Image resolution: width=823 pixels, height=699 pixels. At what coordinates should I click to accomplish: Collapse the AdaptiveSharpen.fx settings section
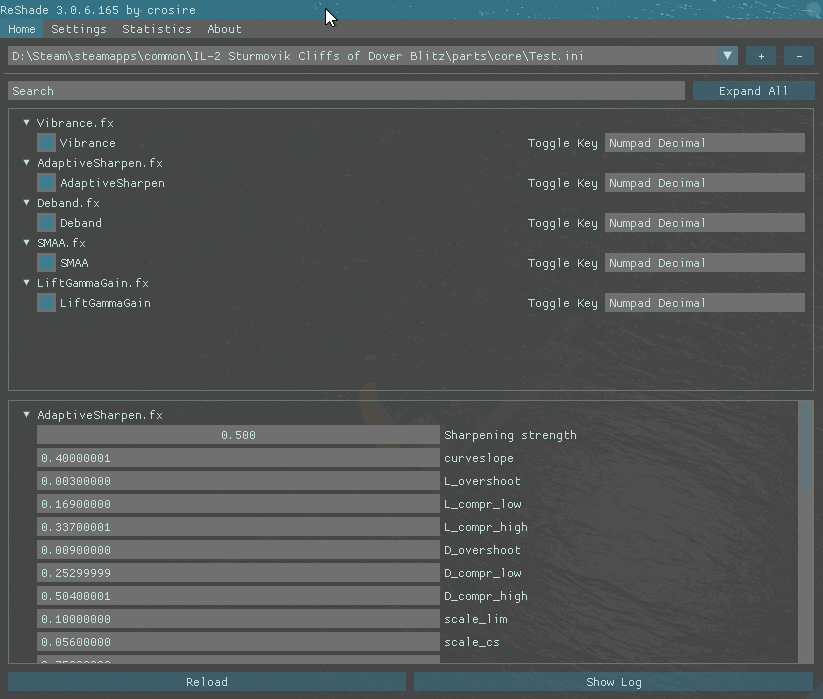27,414
